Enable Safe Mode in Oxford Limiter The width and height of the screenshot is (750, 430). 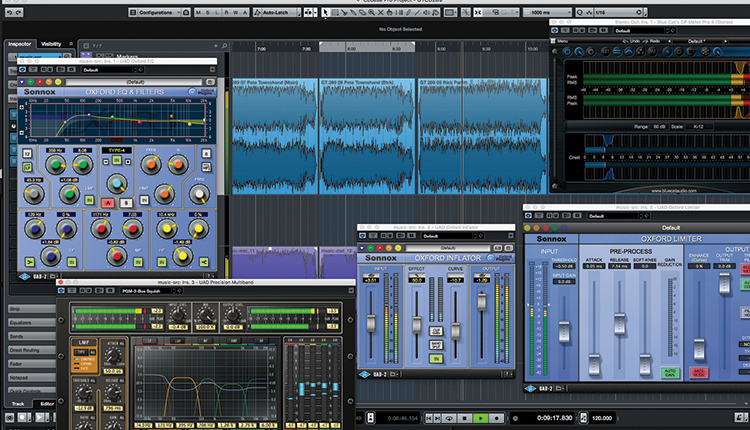pos(698,373)
